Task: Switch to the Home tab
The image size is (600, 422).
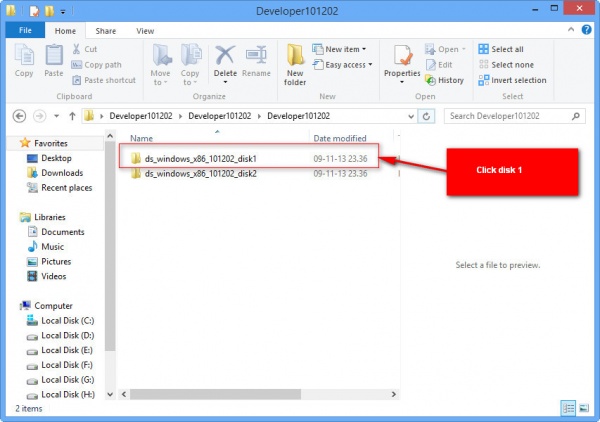Action: (65, 31)
